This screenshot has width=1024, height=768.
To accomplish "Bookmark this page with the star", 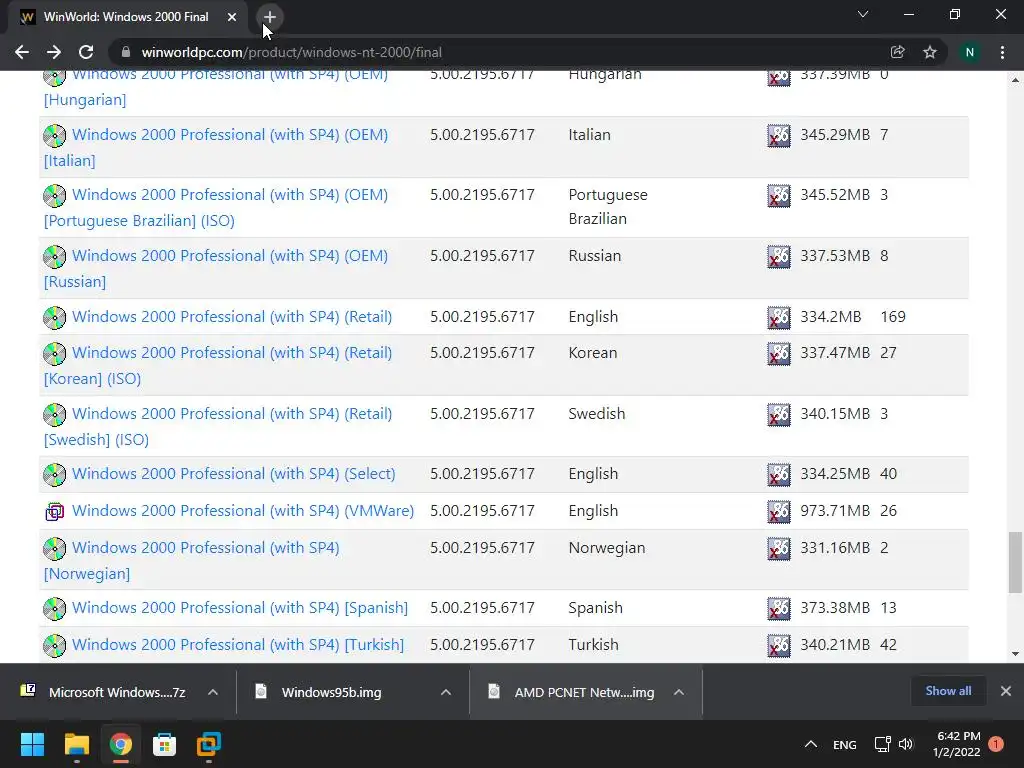I will pyautogui.click(x=930, y=52).
